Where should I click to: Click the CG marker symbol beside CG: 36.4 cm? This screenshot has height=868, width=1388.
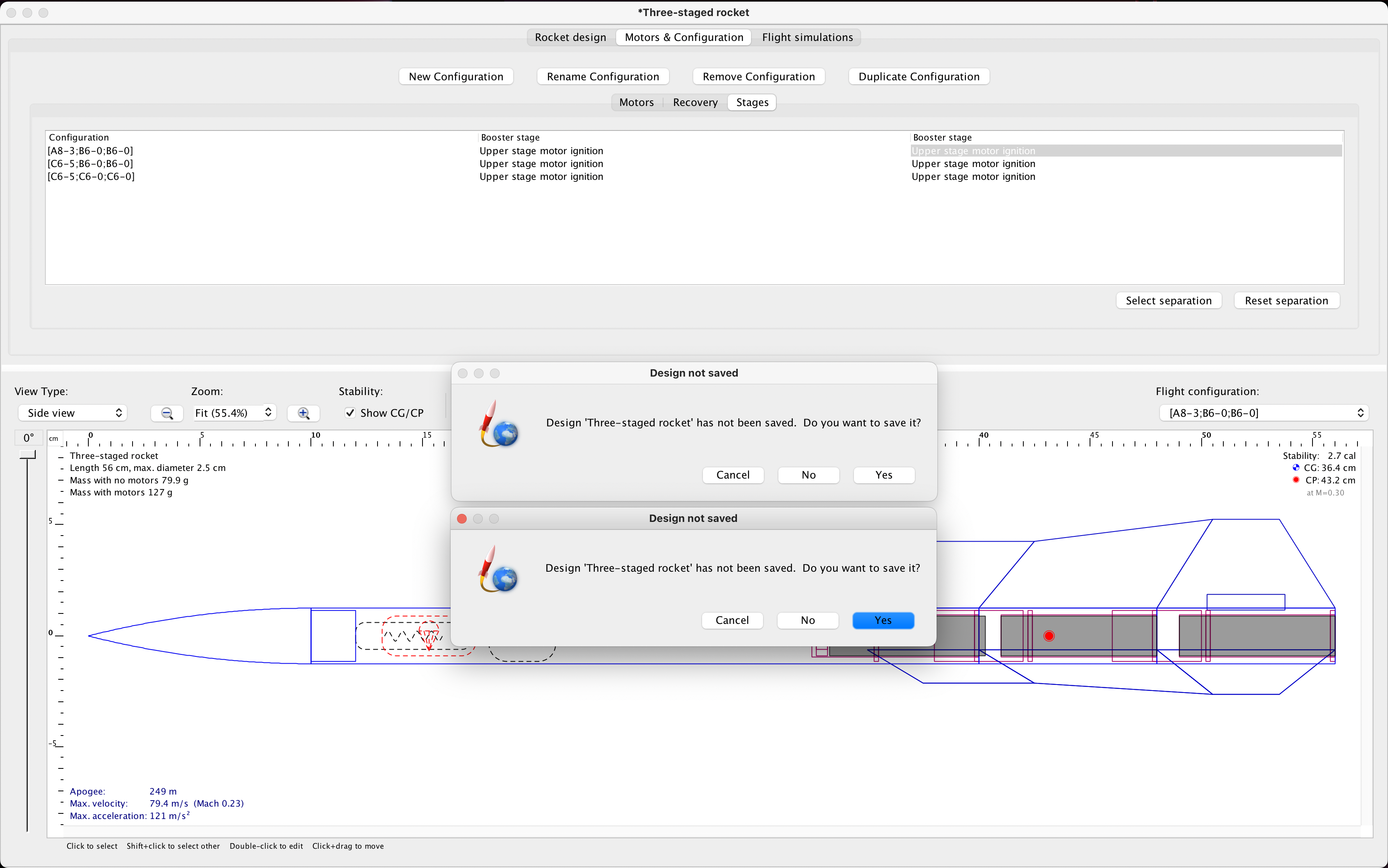pyautogui.click(x=1297, y=468)
